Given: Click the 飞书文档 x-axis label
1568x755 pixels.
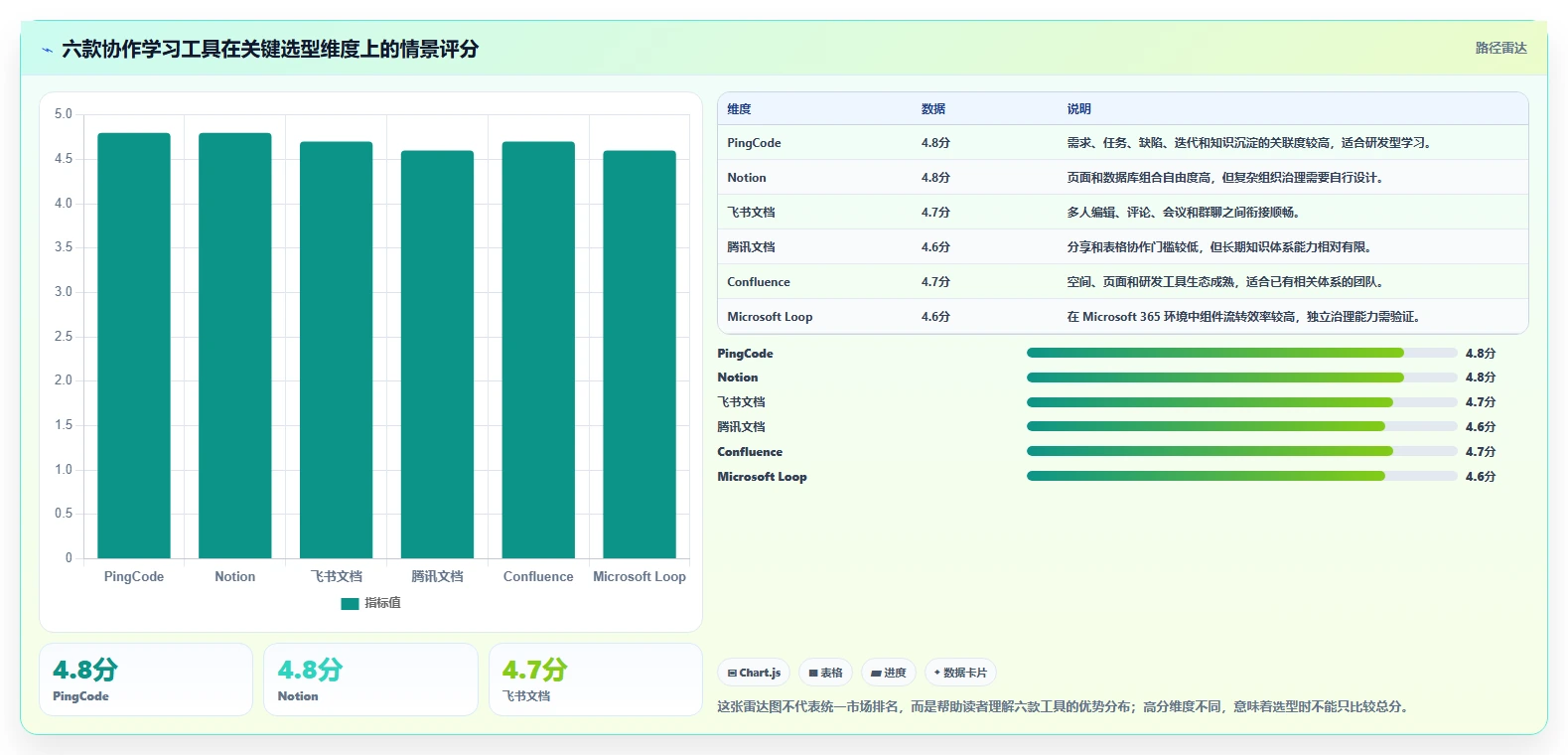Looking at the screenshot, I should (x=337, y=576).
